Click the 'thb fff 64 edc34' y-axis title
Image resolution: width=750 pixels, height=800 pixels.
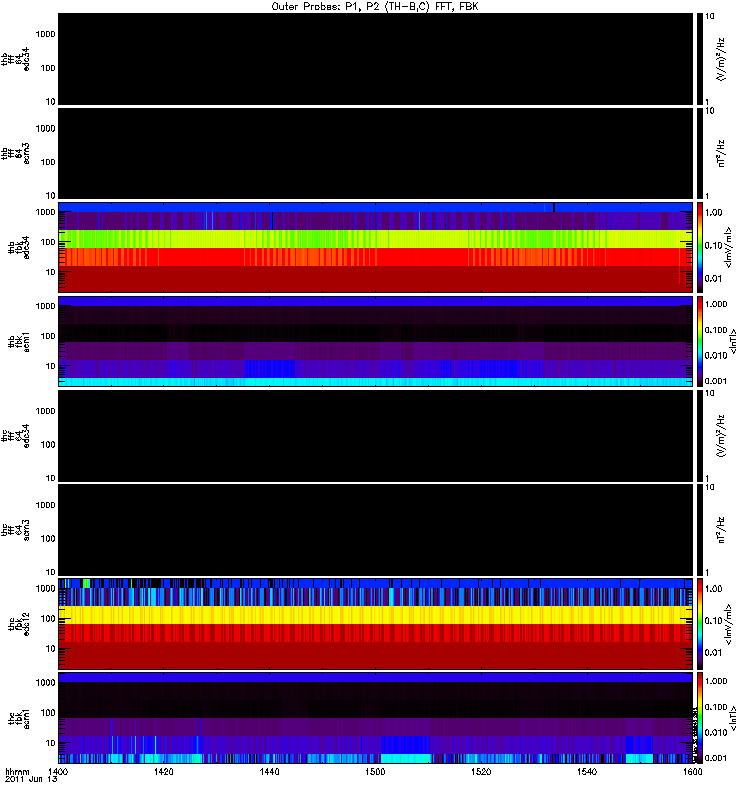click(x=15, y=59)
